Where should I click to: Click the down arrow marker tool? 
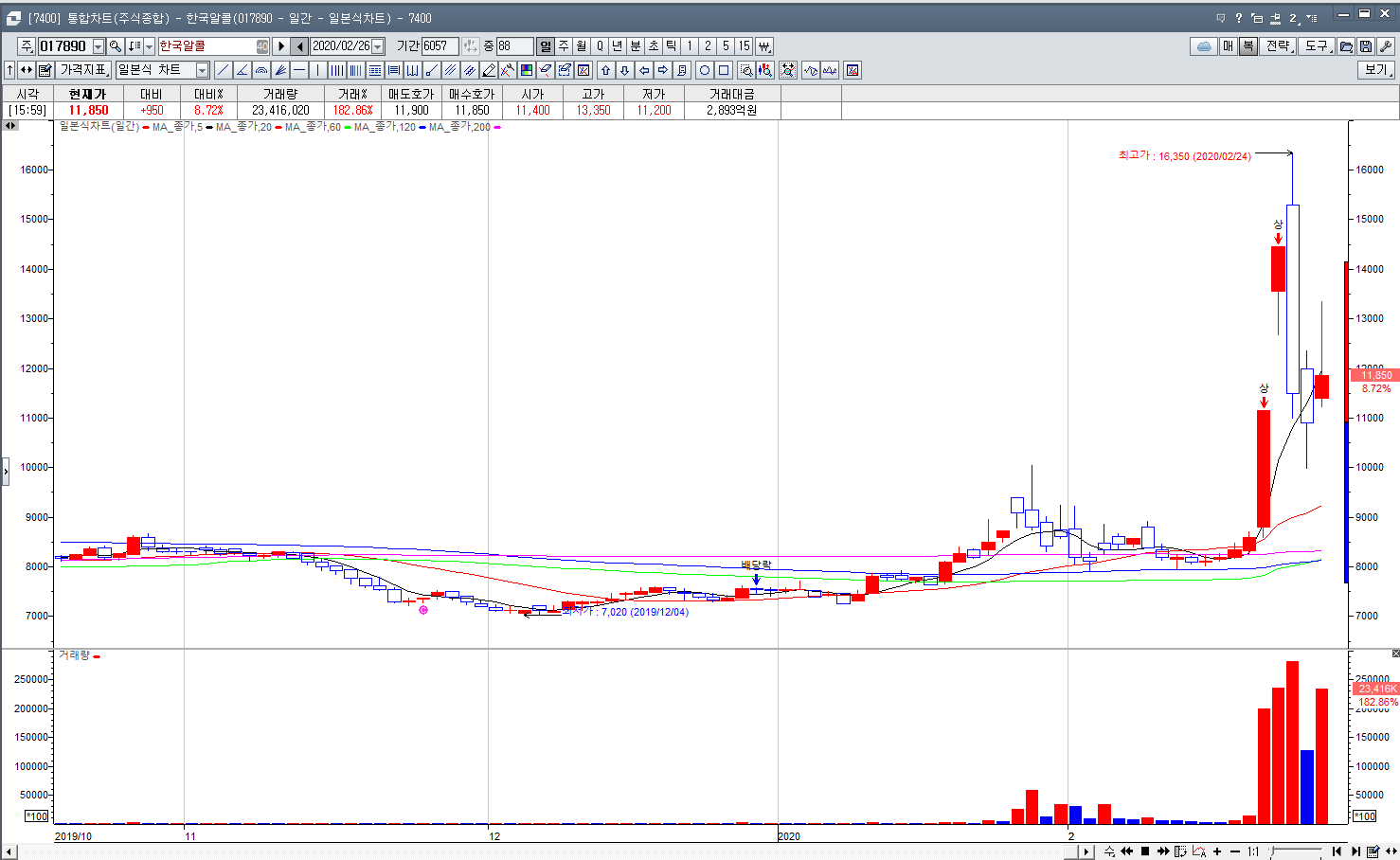(x=625, y=70)
